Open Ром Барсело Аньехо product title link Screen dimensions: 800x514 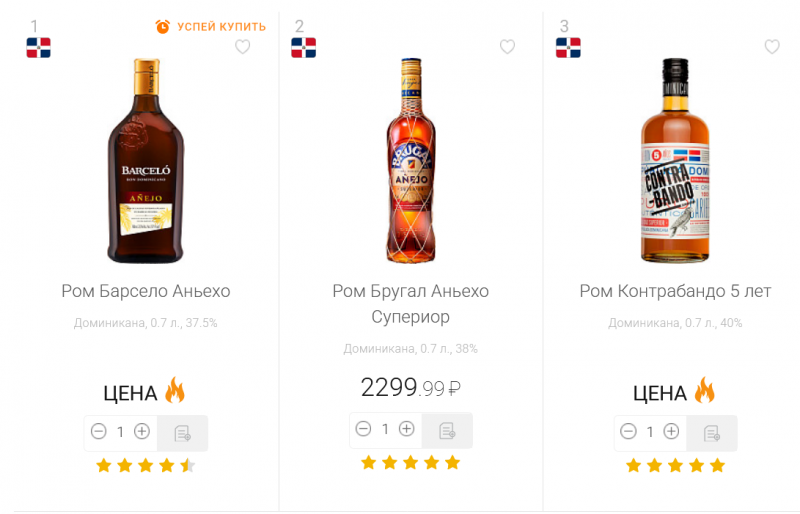[x=146, y=291]
